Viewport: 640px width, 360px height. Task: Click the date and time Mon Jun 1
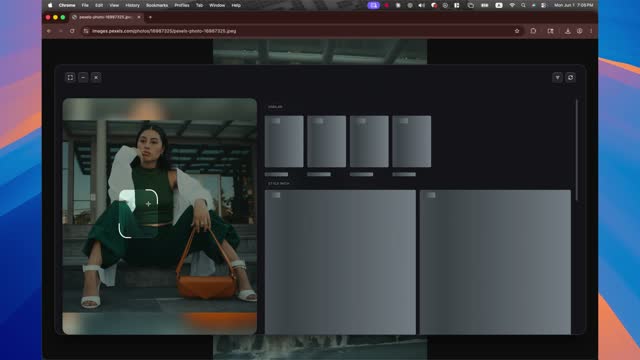coord(573,5)
